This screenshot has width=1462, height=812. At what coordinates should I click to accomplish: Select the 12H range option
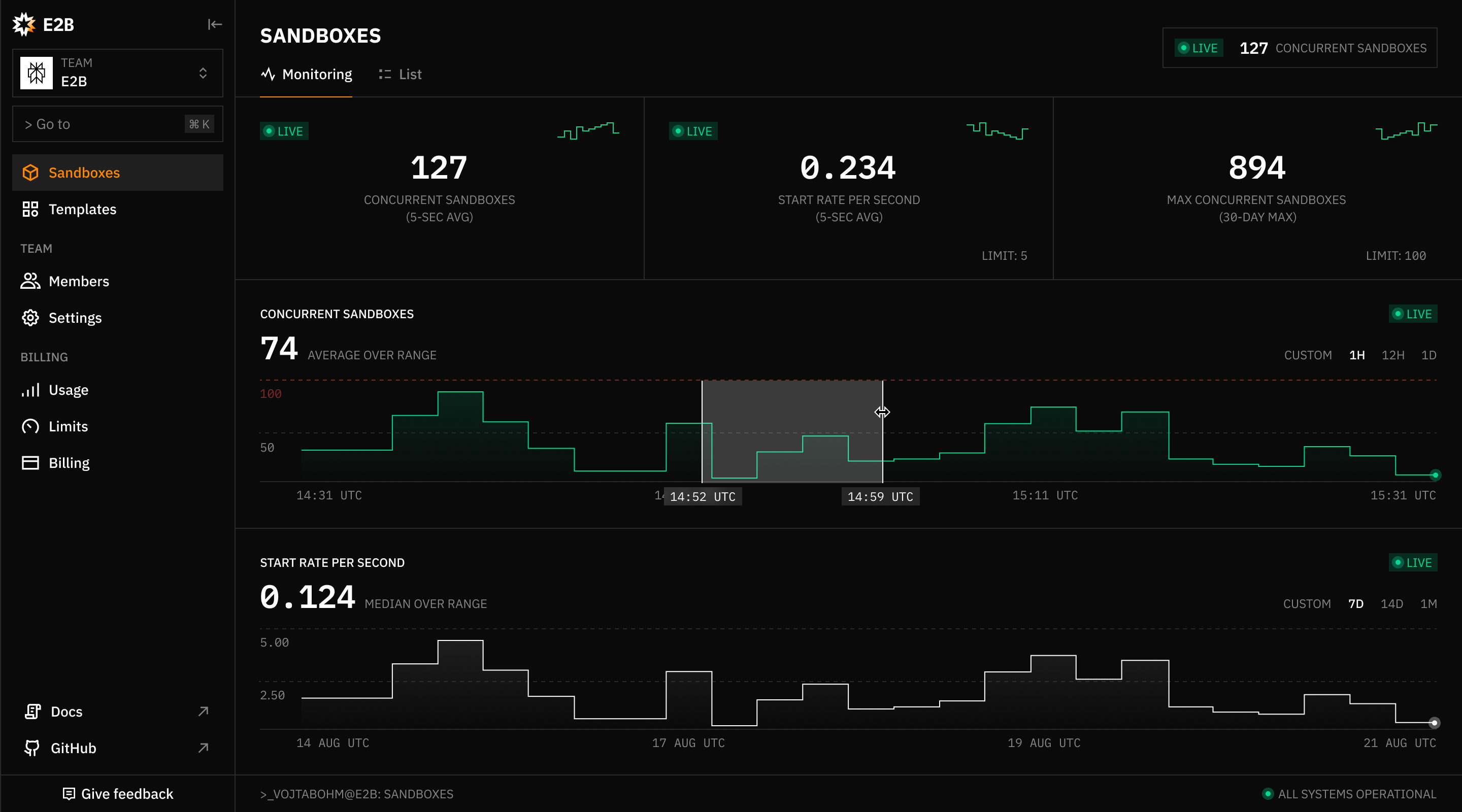(x=1394, y=355)
